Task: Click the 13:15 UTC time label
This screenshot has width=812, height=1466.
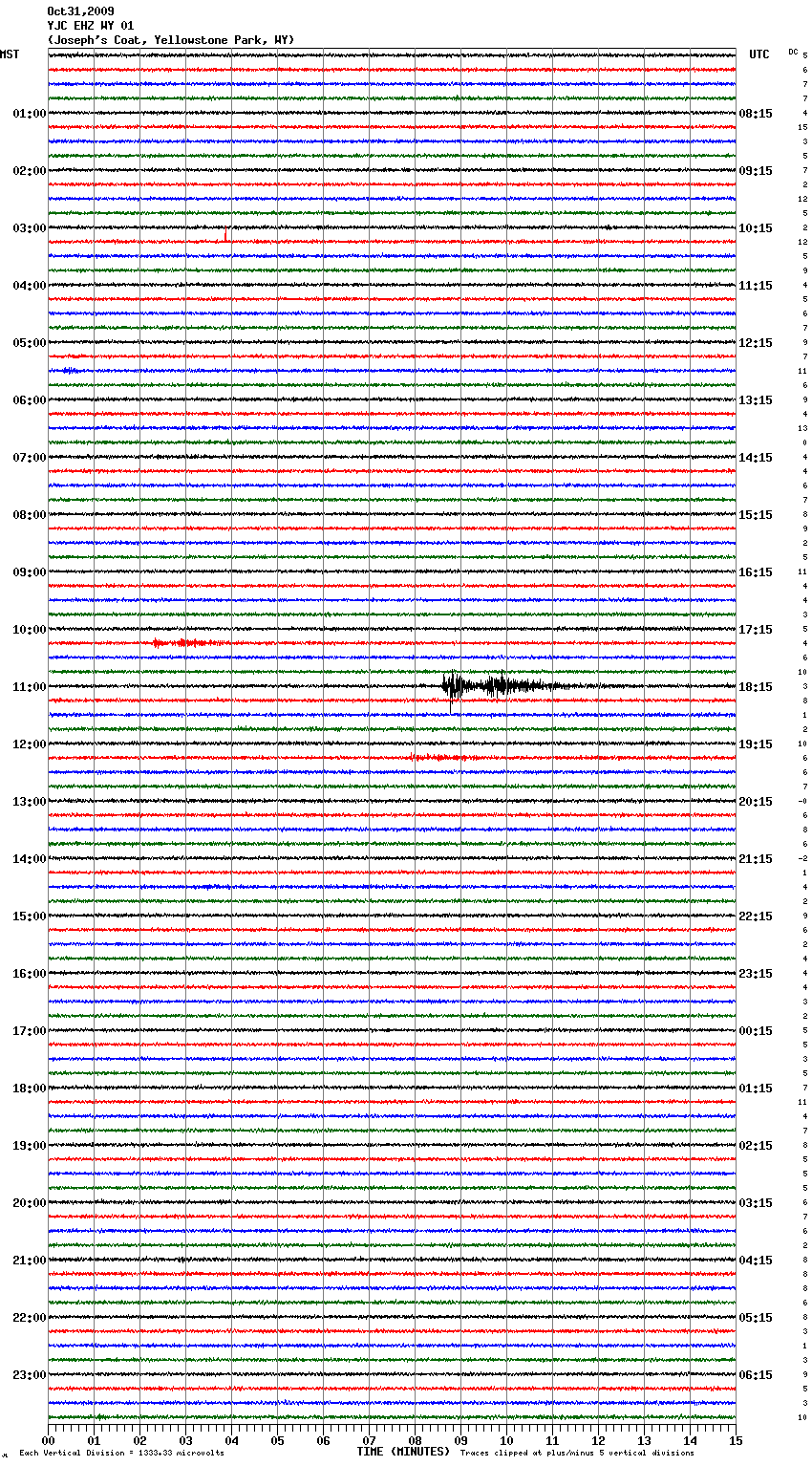Action: point(756,400)
